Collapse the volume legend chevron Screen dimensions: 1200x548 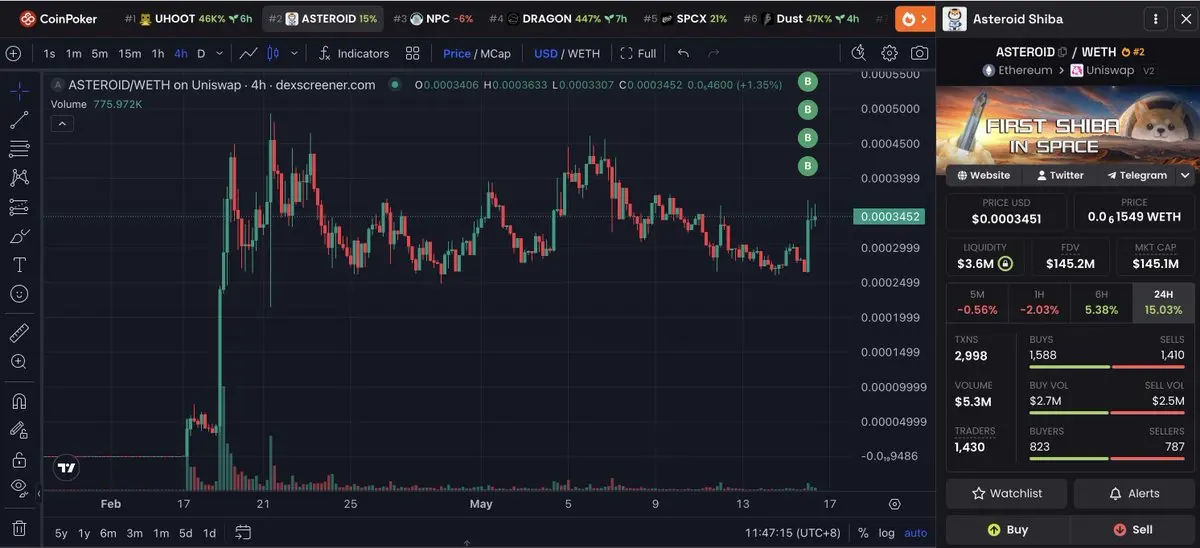(x=62, y=123)
